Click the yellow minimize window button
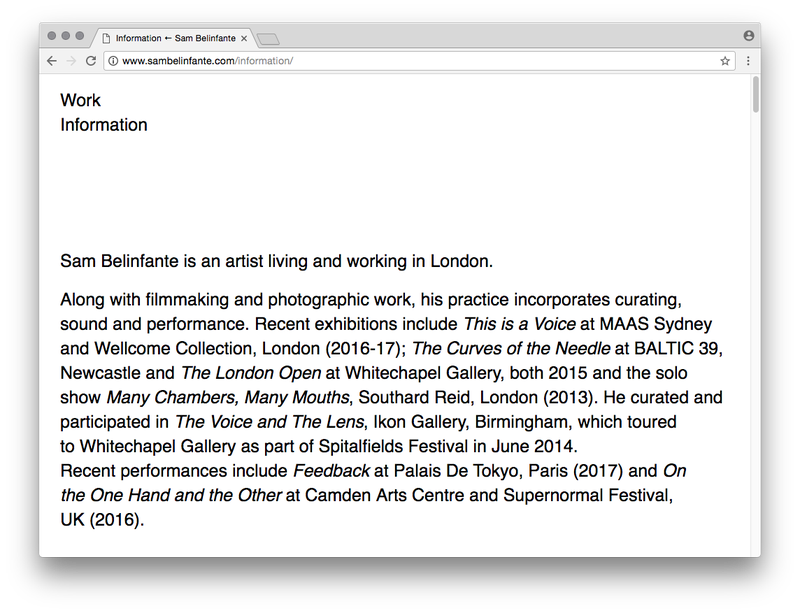Viewport: 800px width, 613px height. (x=66, y=36)
